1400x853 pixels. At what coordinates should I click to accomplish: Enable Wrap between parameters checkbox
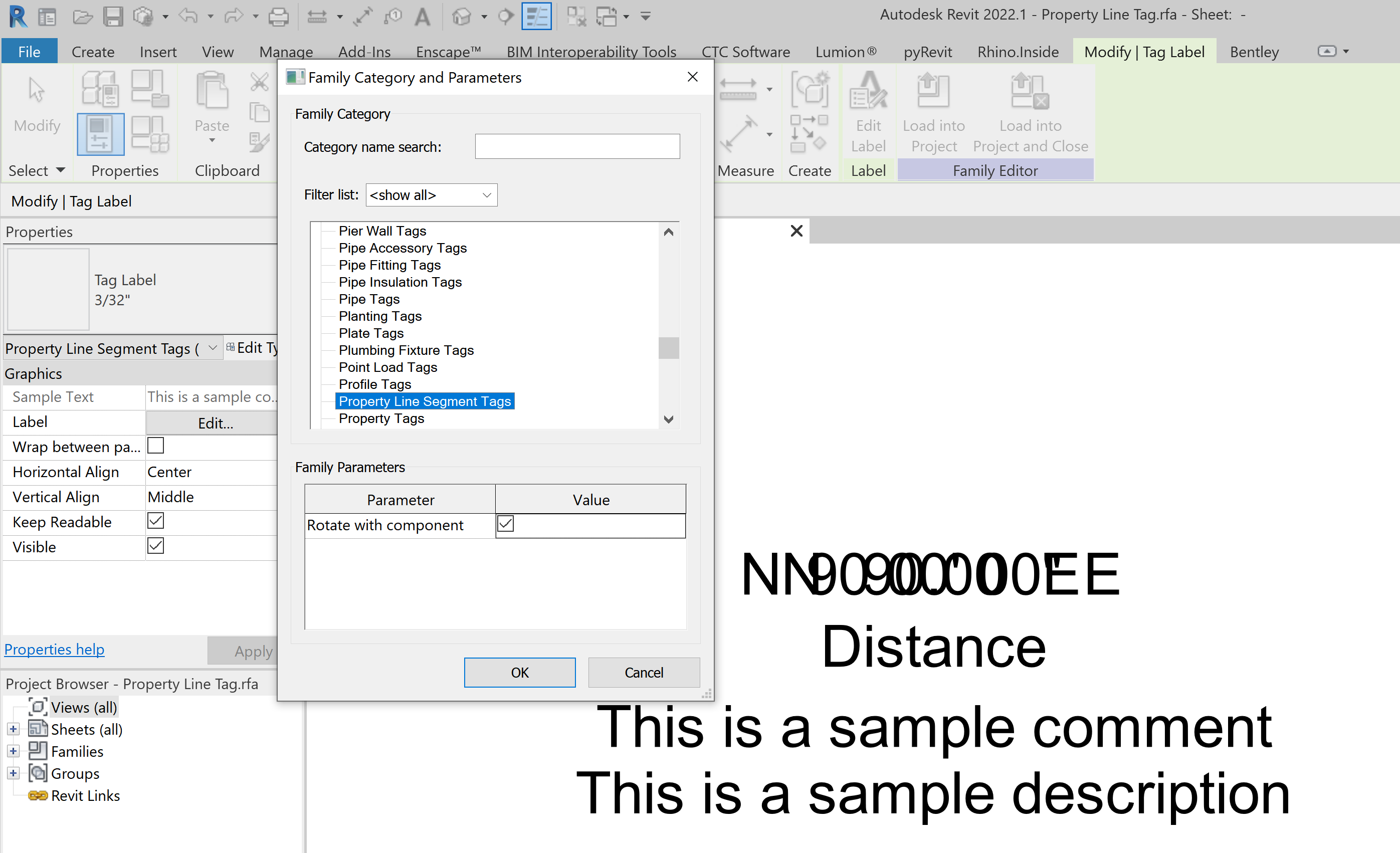(155, 447)
